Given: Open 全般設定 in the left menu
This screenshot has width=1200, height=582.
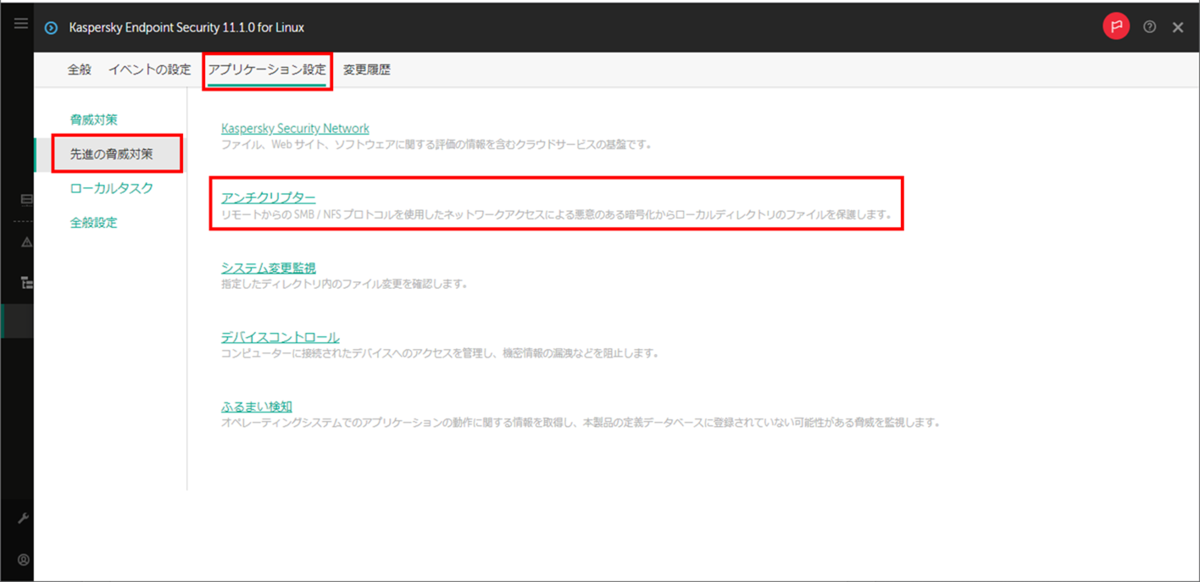Looking at the screenshot, I should click(x=94, y=222).
